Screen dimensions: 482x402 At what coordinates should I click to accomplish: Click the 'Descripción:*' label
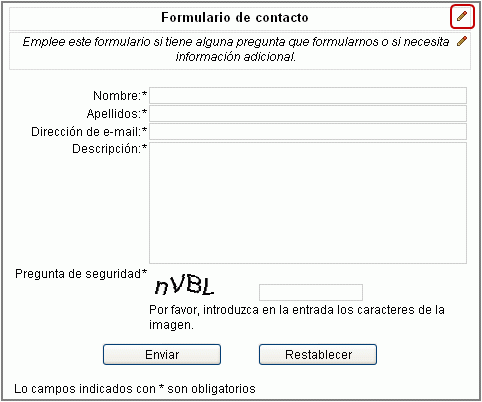click(109, 149)
